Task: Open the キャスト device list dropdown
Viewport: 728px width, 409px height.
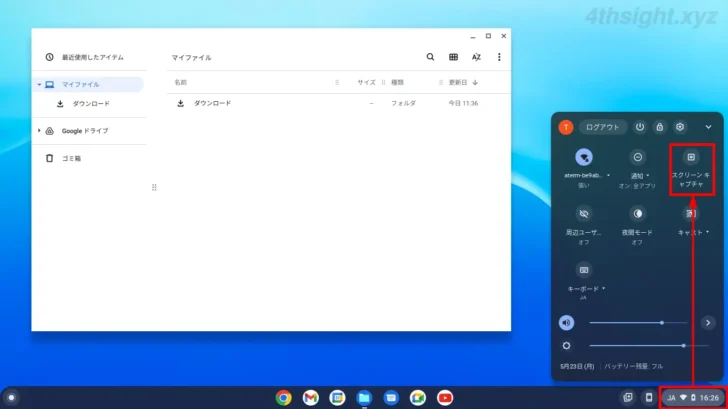Action: coord(693,233)
